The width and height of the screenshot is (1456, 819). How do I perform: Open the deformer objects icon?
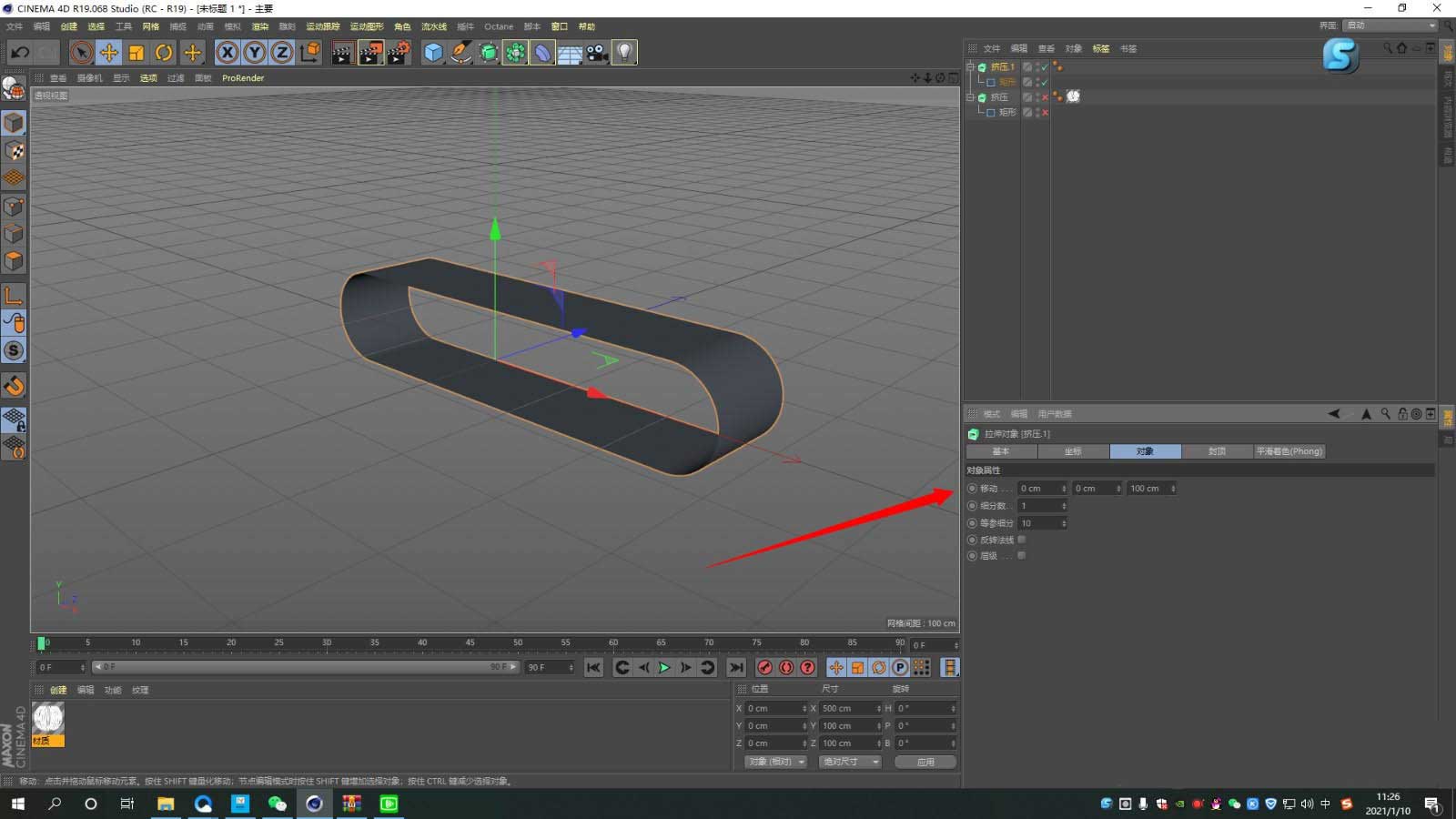click(542, 52)
